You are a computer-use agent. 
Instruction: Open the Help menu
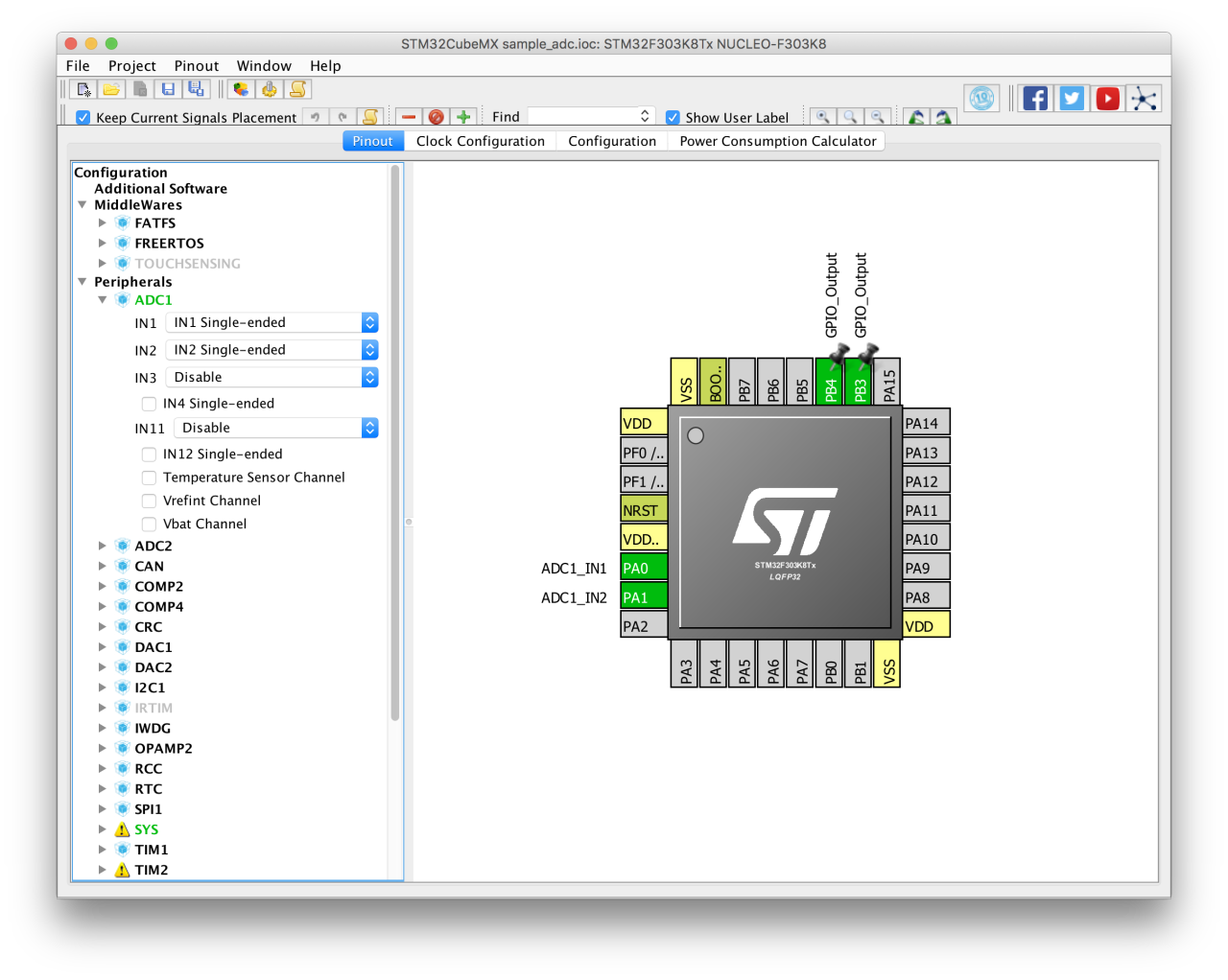(x=325, y=66)
